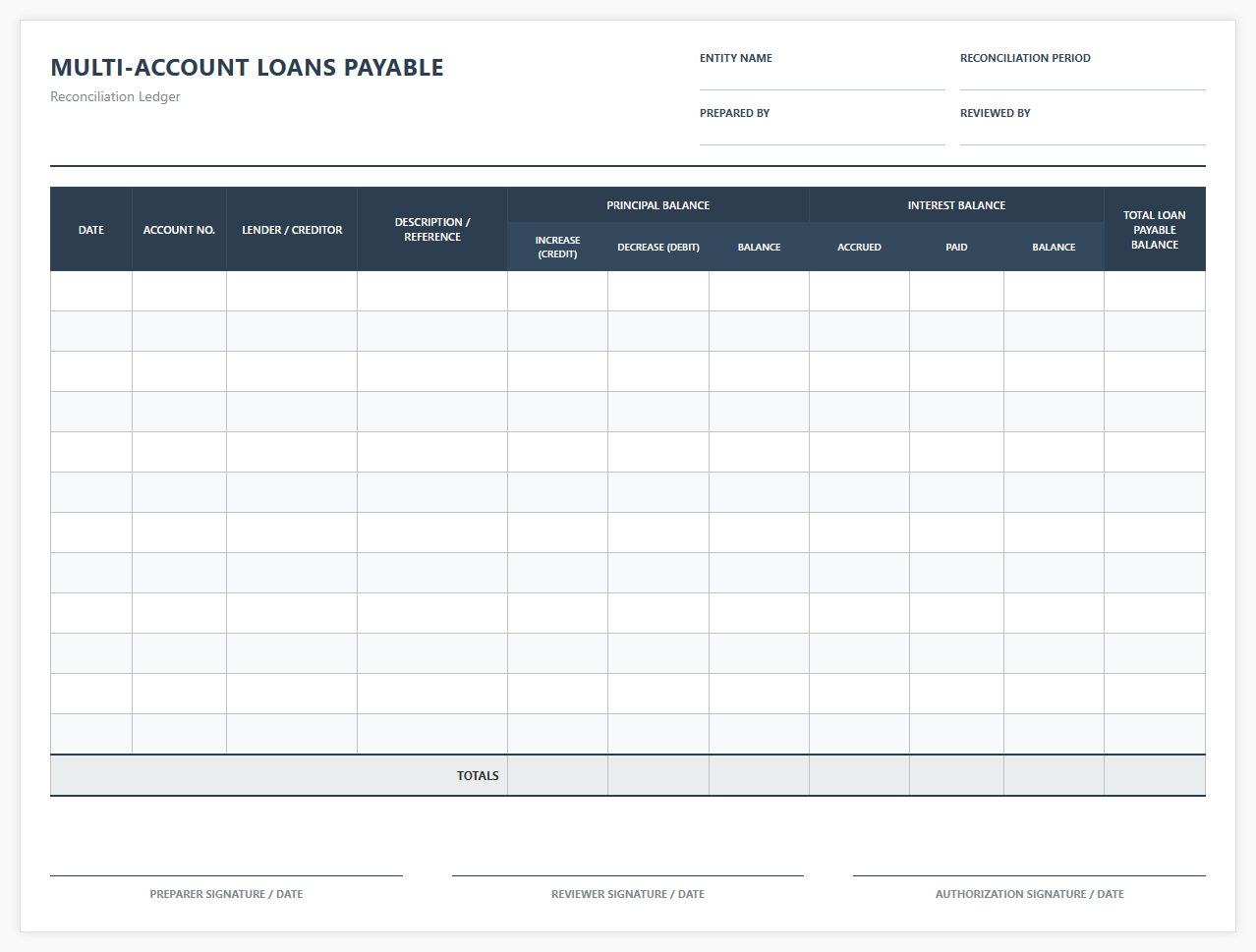Select the ACCRUED subheader

coord(859,247)
